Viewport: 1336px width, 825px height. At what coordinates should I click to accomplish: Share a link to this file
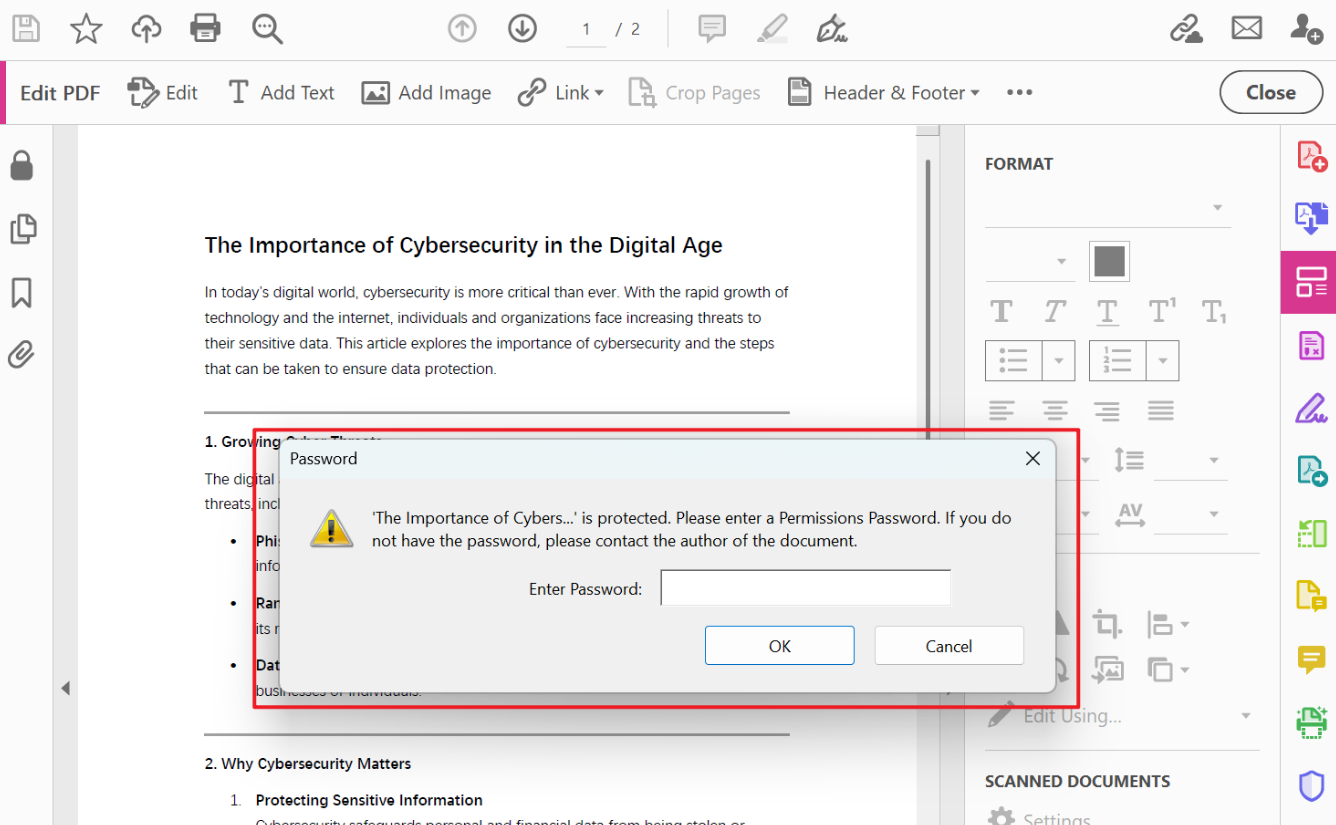(x=1186, y=29)
